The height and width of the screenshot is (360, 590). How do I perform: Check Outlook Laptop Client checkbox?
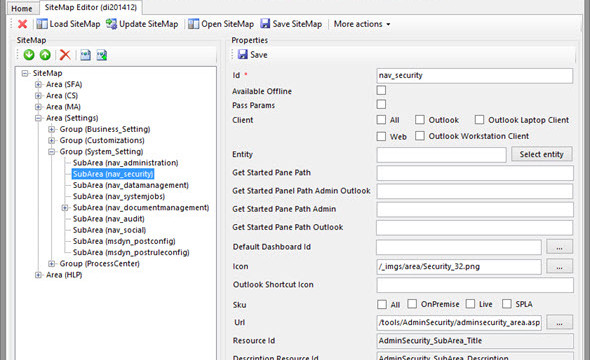[x=479, y=120]
